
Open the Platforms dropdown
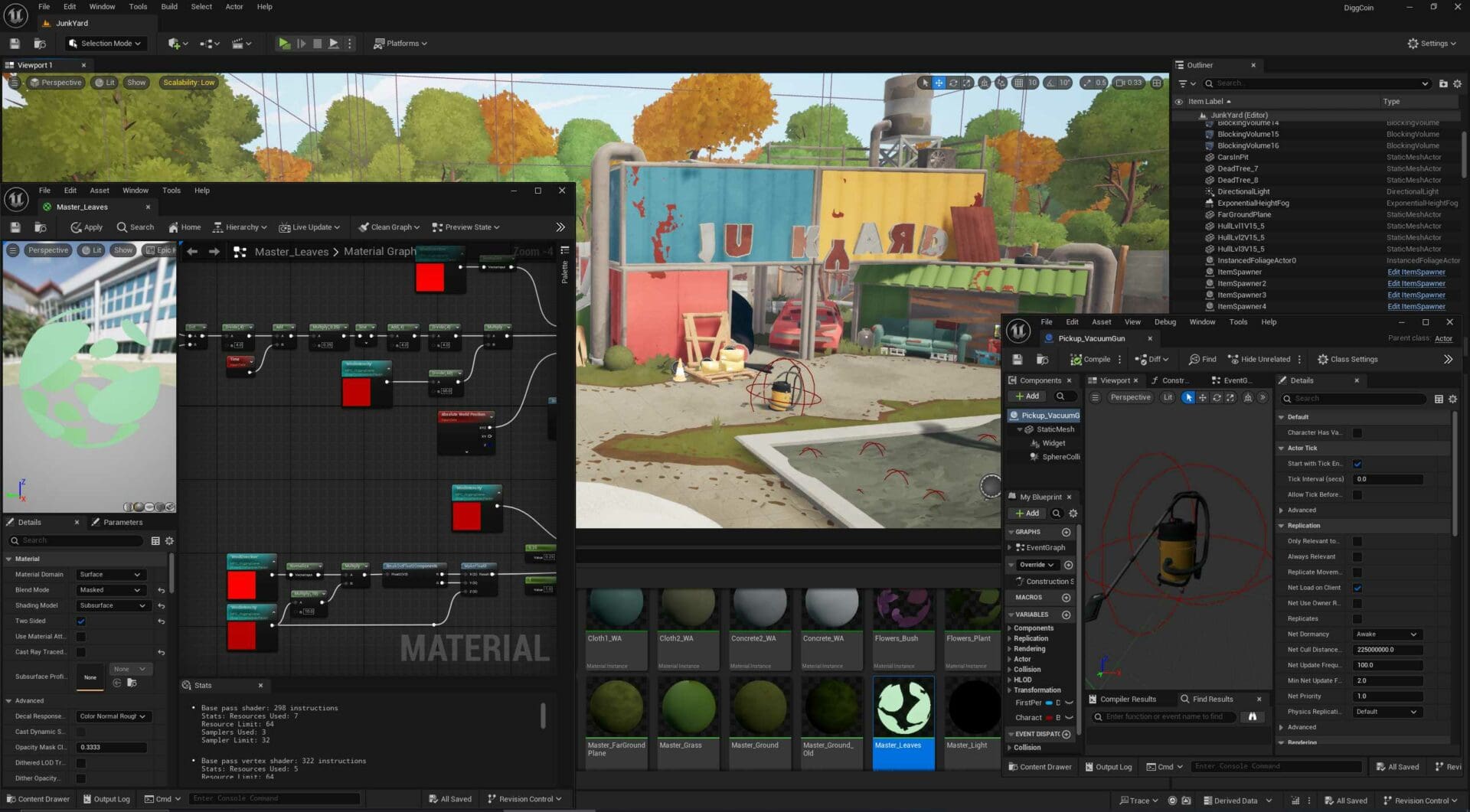coord(400,44)
